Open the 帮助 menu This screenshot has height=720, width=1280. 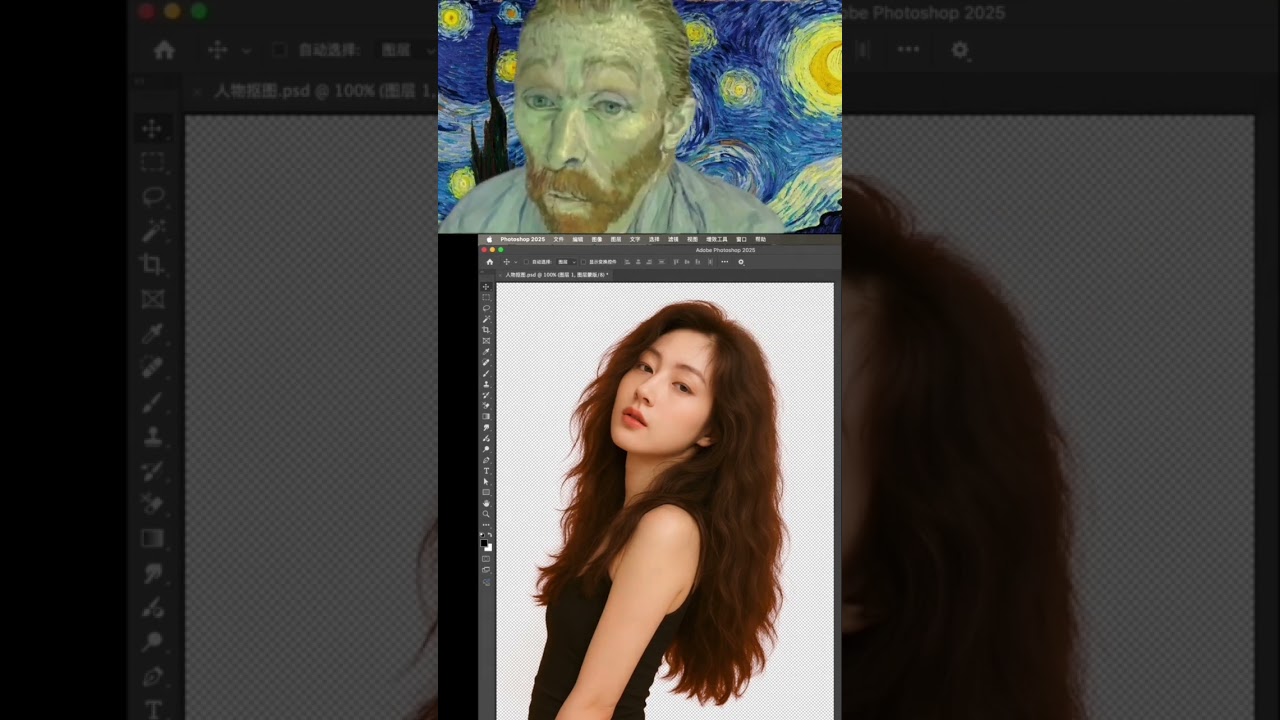coord(760,239)
